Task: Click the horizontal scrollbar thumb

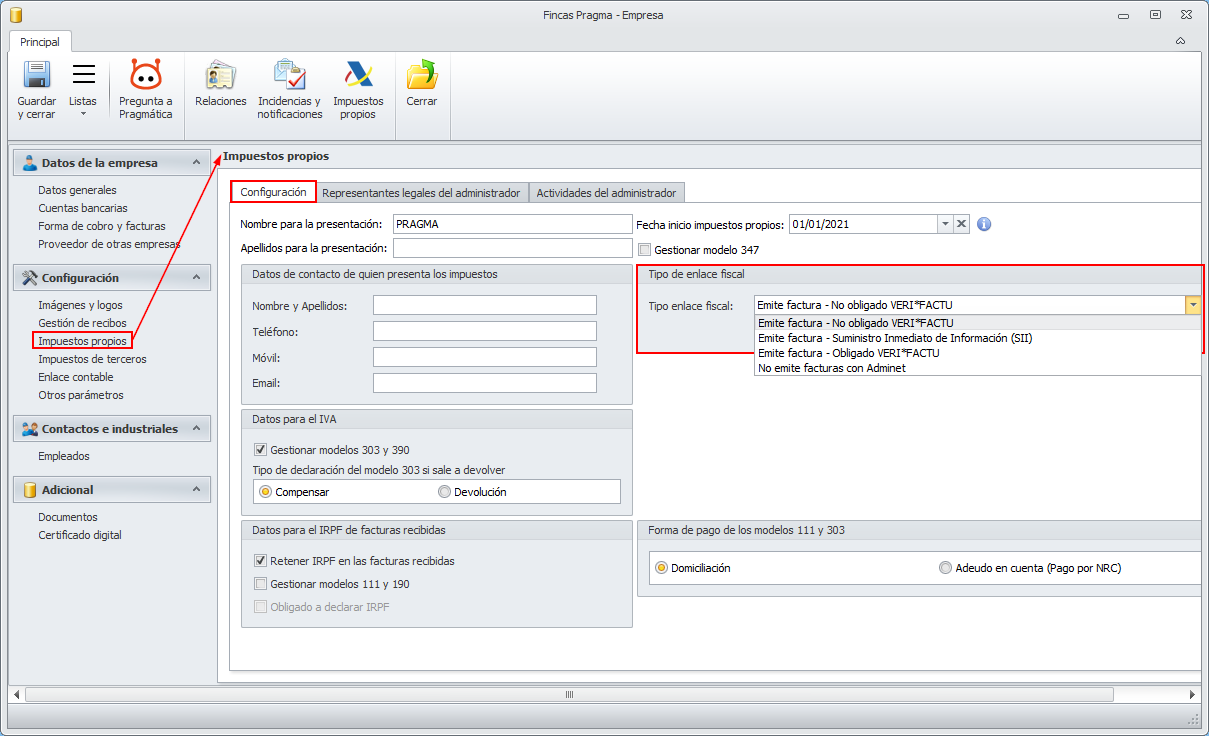Action: point(569,694)
